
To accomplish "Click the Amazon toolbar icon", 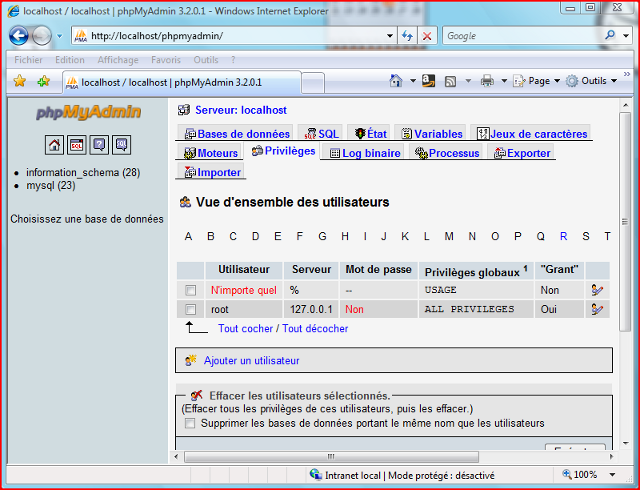I will (429, 81).
